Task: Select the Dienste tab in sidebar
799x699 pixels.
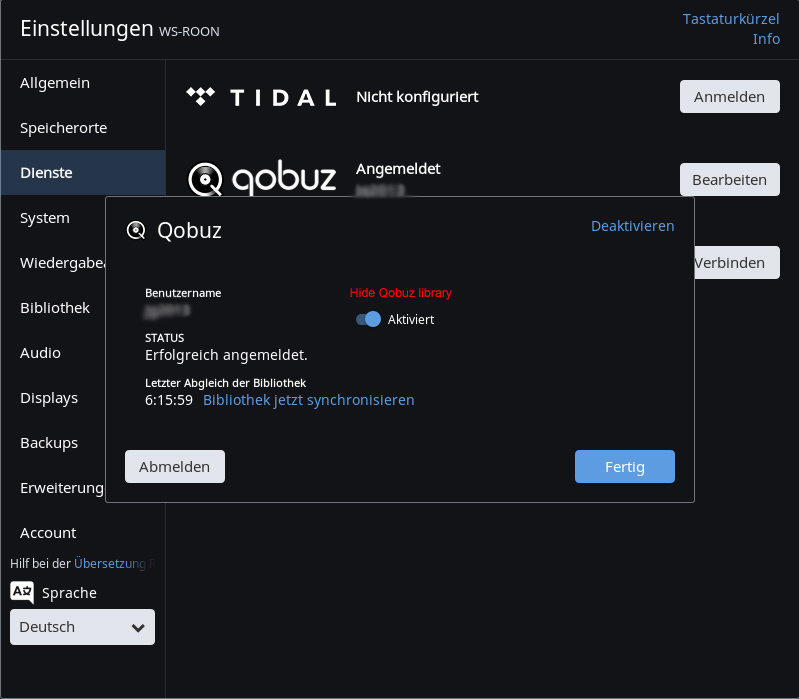Action: click(x=46, y=173)
